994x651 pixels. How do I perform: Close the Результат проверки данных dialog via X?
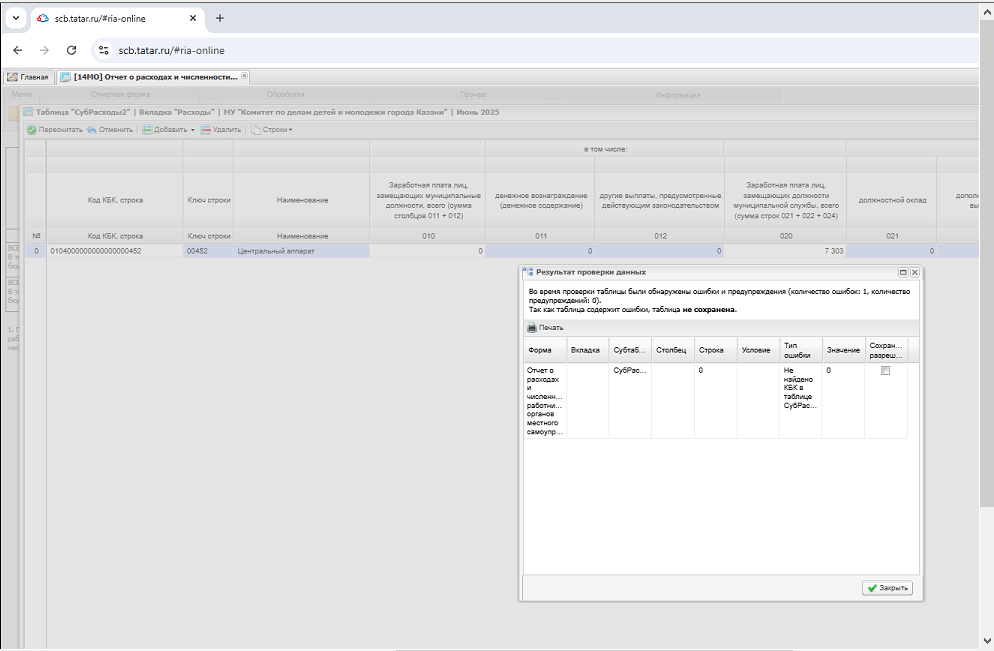[x=915, y=272]
